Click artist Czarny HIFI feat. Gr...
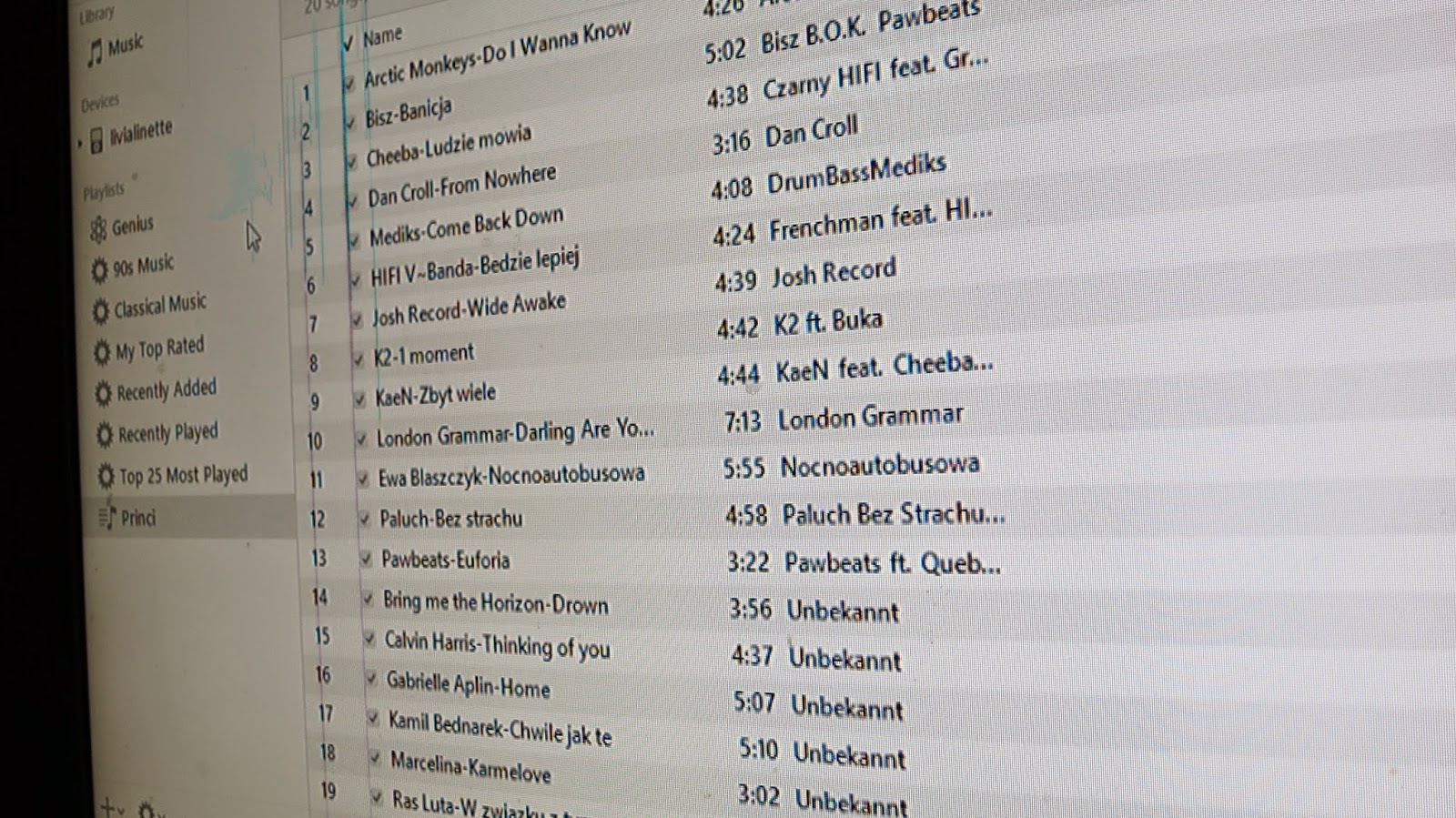 875,76
